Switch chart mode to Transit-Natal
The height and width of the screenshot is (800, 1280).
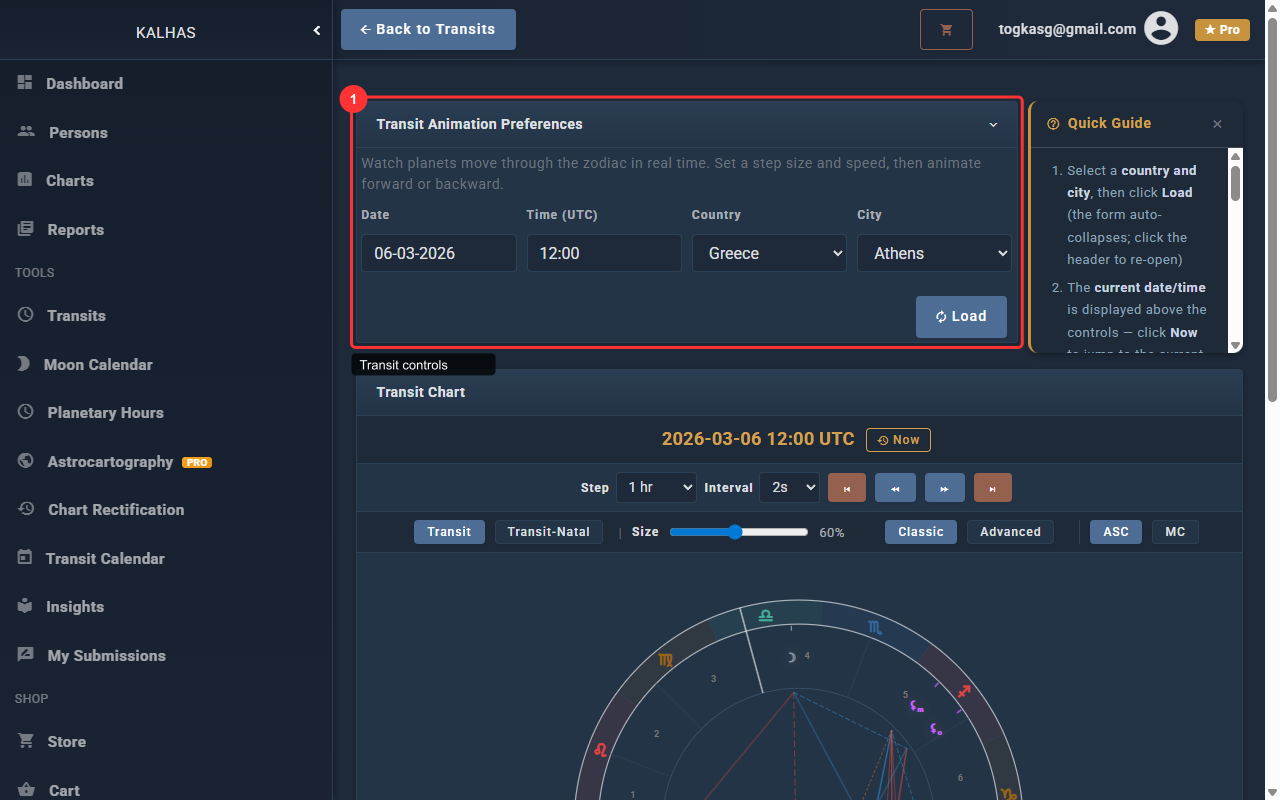[548, 532]
